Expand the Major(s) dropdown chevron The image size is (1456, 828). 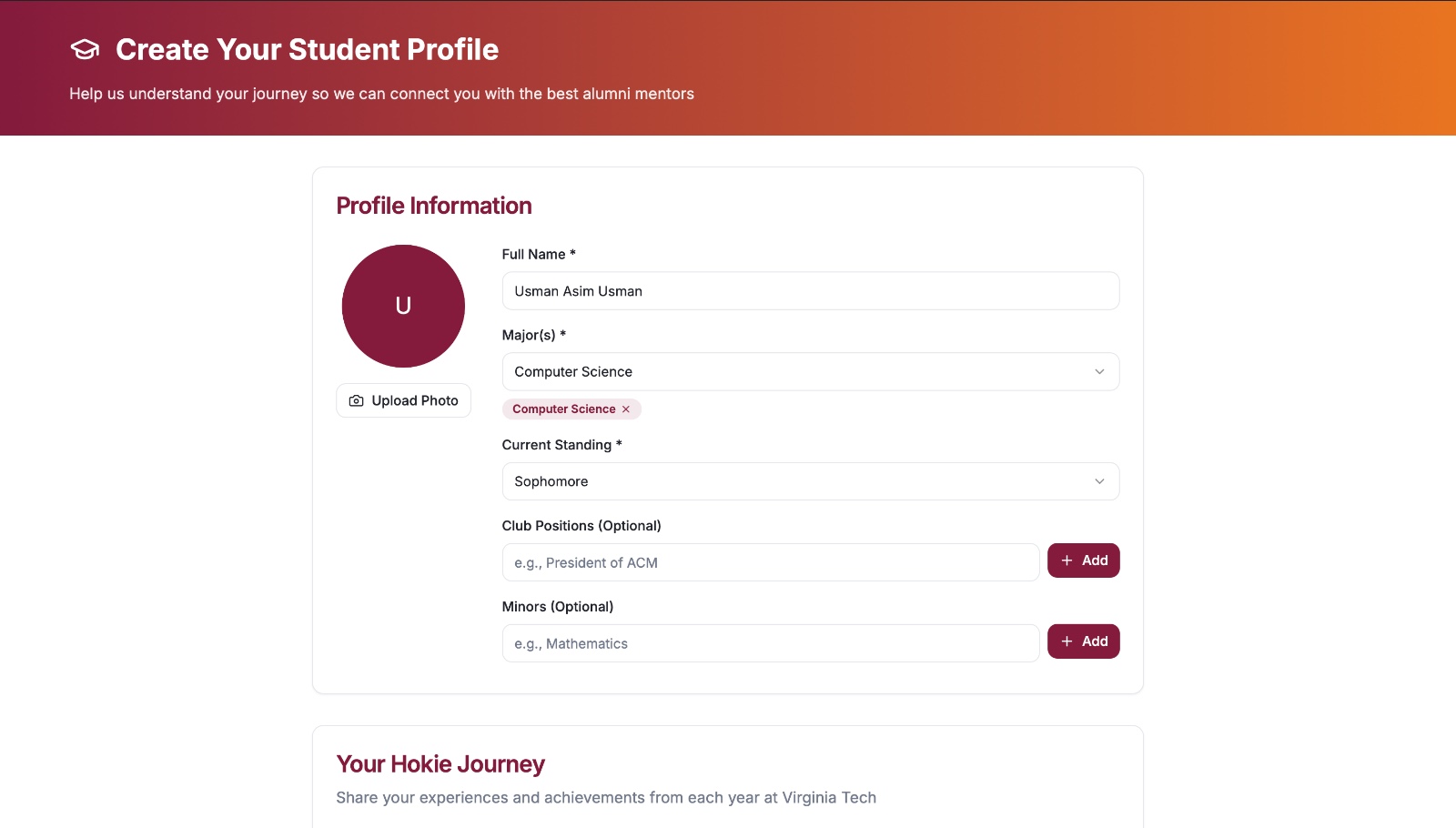click(1099, 372)
